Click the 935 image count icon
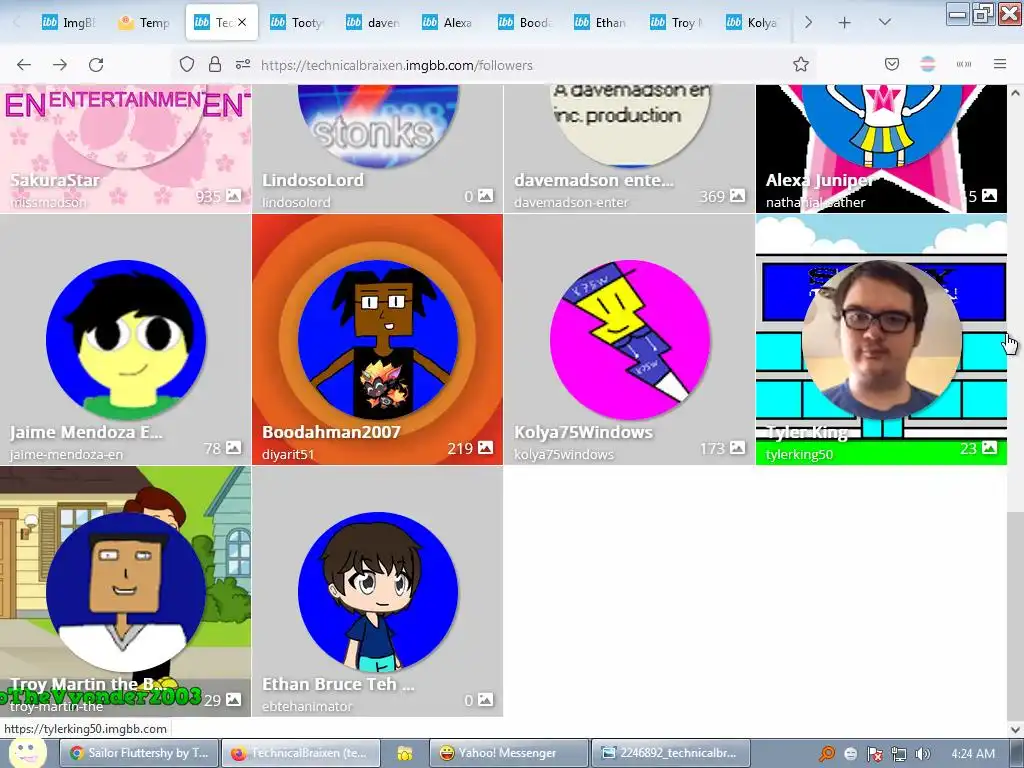 [x=234, y=196]
